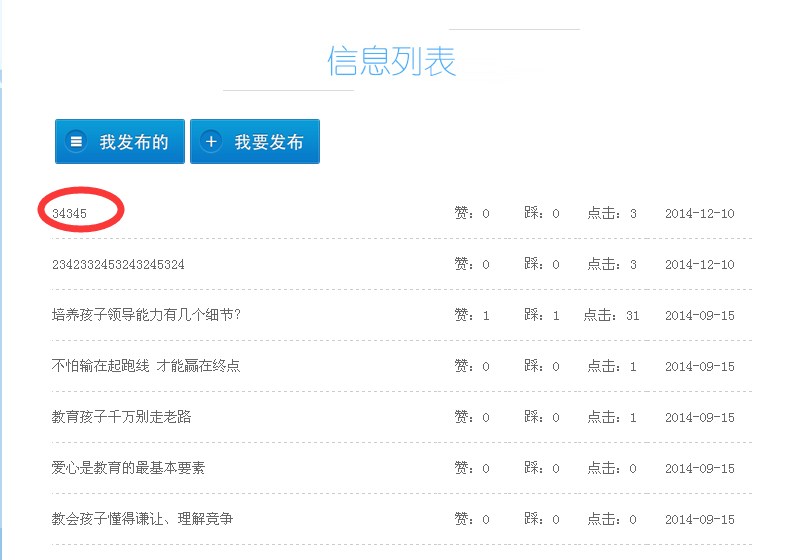Click 踩: 0 in the 教育孩子千万别走老路 row
This screenshot has width=797, height=560.
542,417
